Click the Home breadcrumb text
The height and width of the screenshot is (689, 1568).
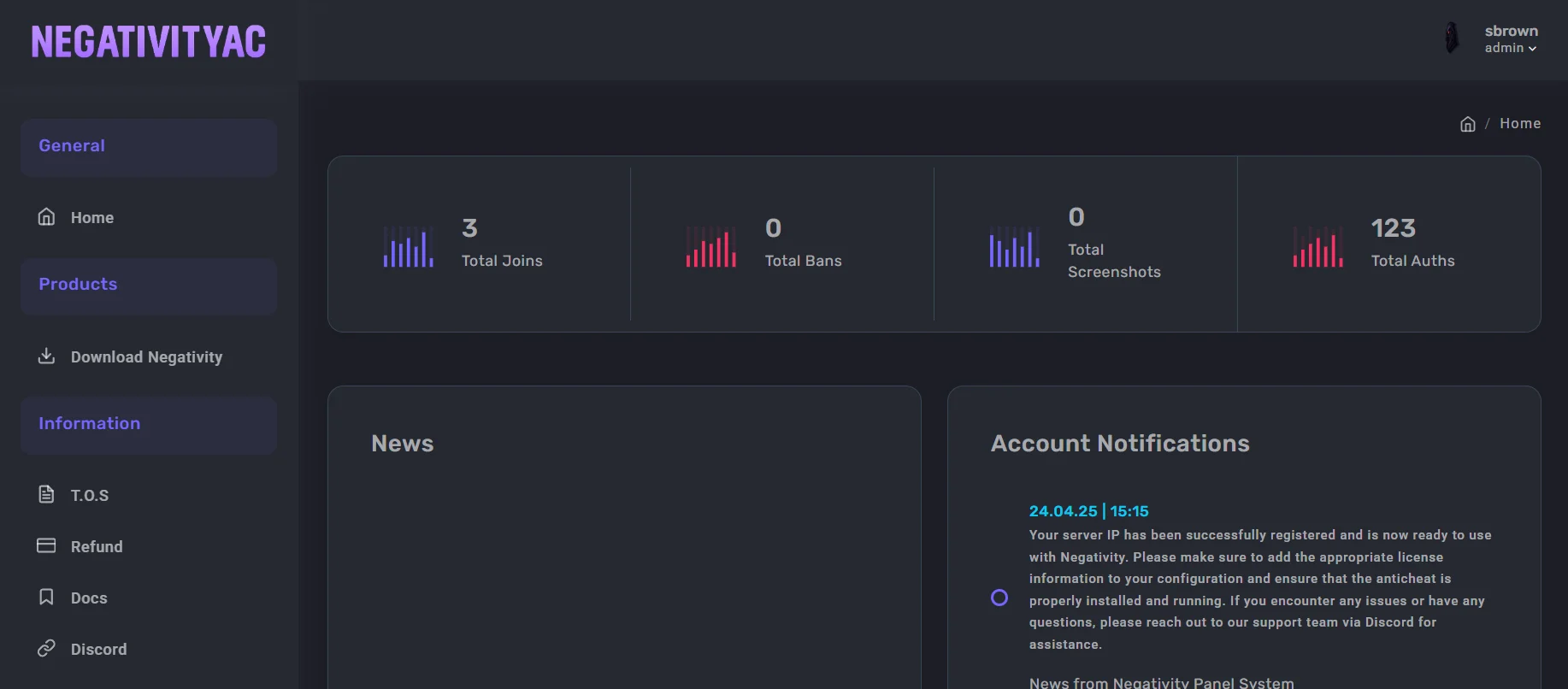point(1520,124)
